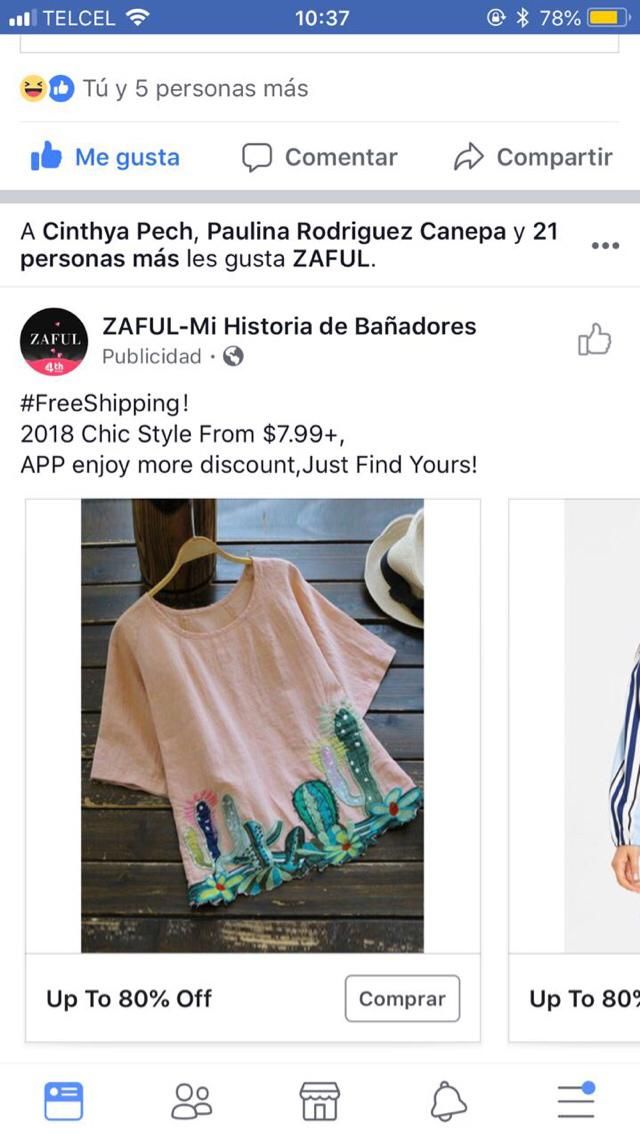This screenshot has height=1140, width=640.
Task: Tap the Compartir share button
Action: (x=533, y=157)
